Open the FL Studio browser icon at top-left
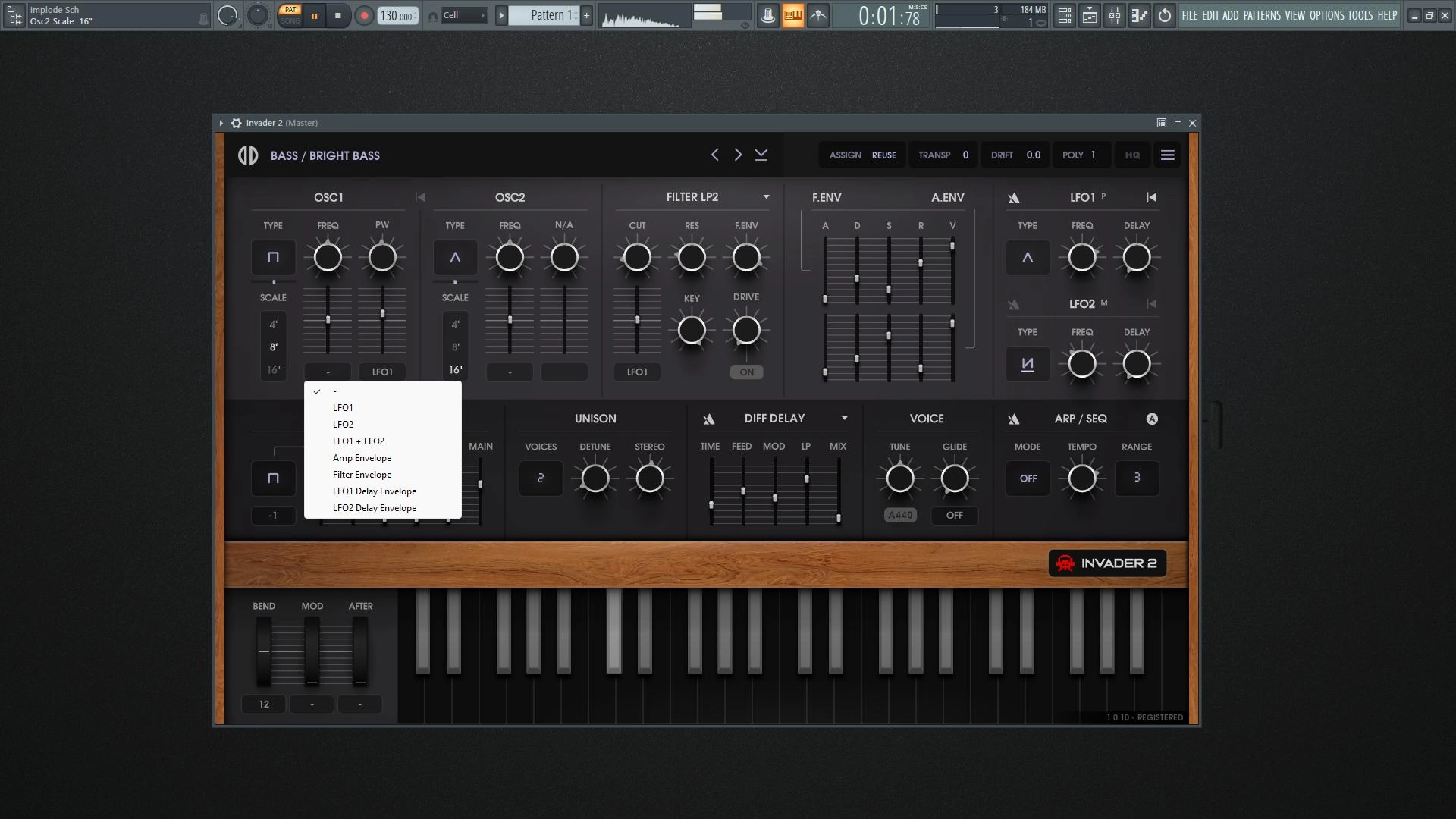 point(14,15)
